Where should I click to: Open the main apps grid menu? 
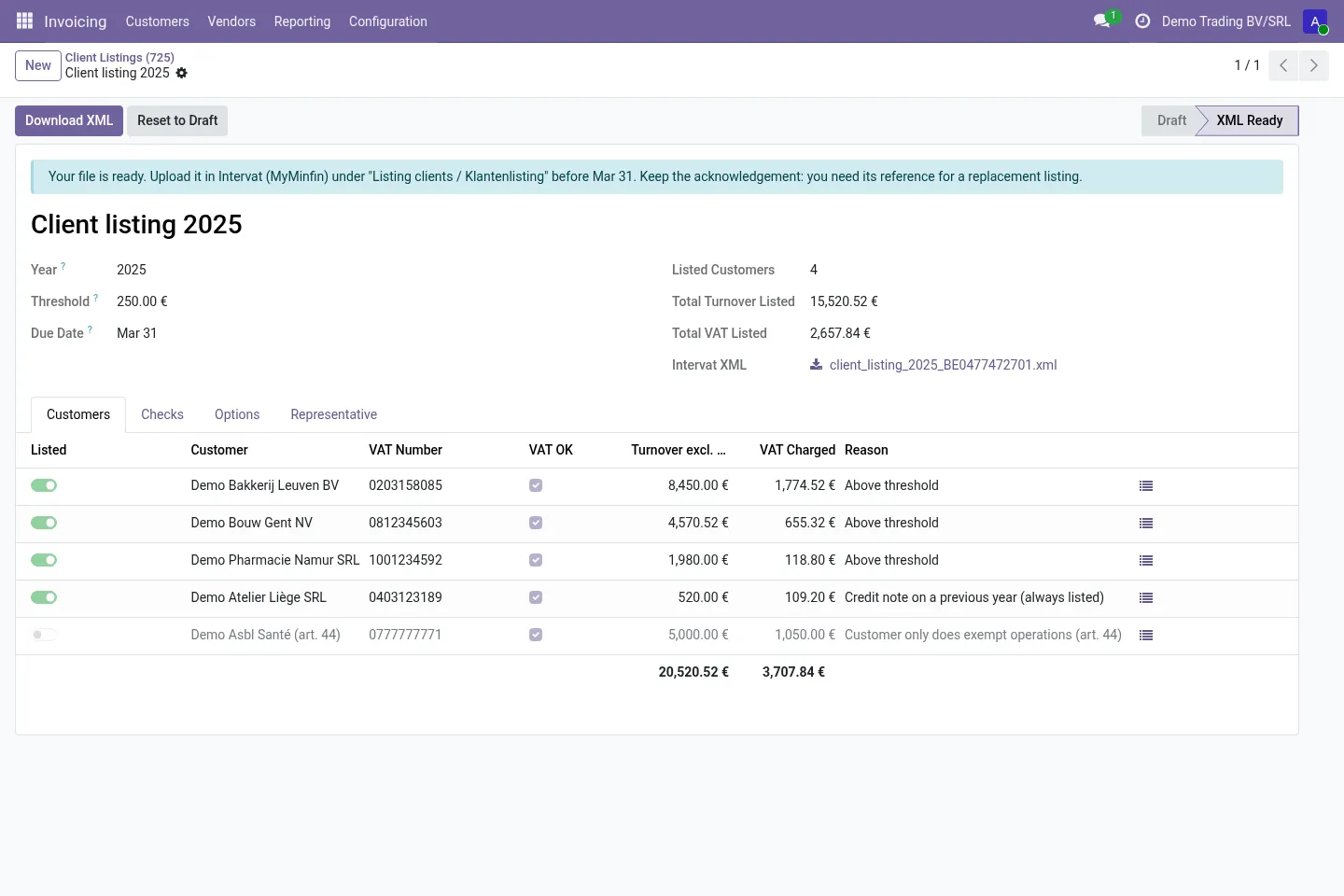point(25,21)
